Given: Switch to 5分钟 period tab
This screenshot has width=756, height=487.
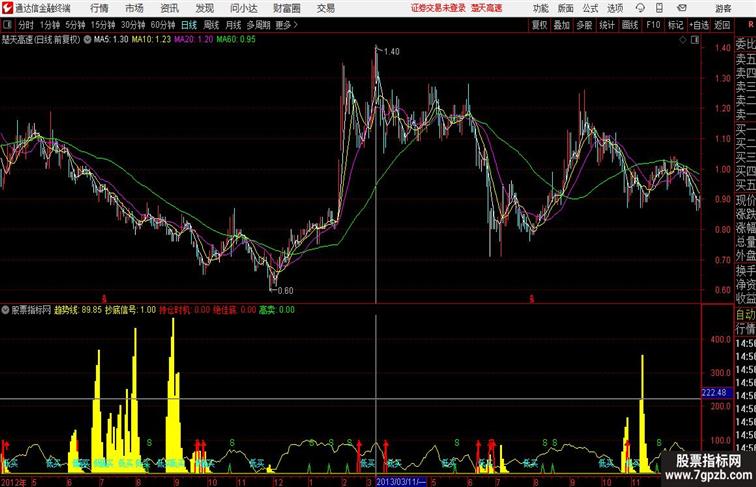Looking at the screenshot, I should coord(75,25).
